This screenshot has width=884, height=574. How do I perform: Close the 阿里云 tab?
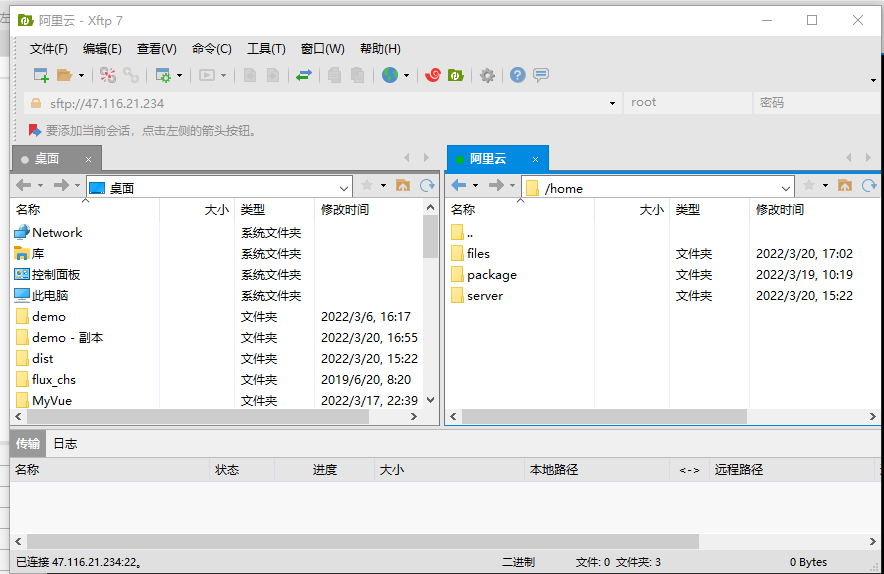click(x=536, y=160)
